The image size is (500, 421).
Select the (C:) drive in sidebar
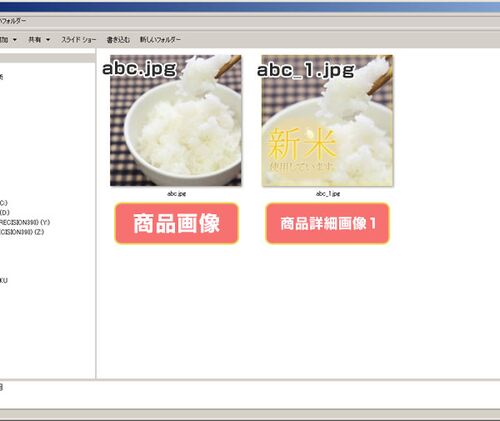(4, 203)
